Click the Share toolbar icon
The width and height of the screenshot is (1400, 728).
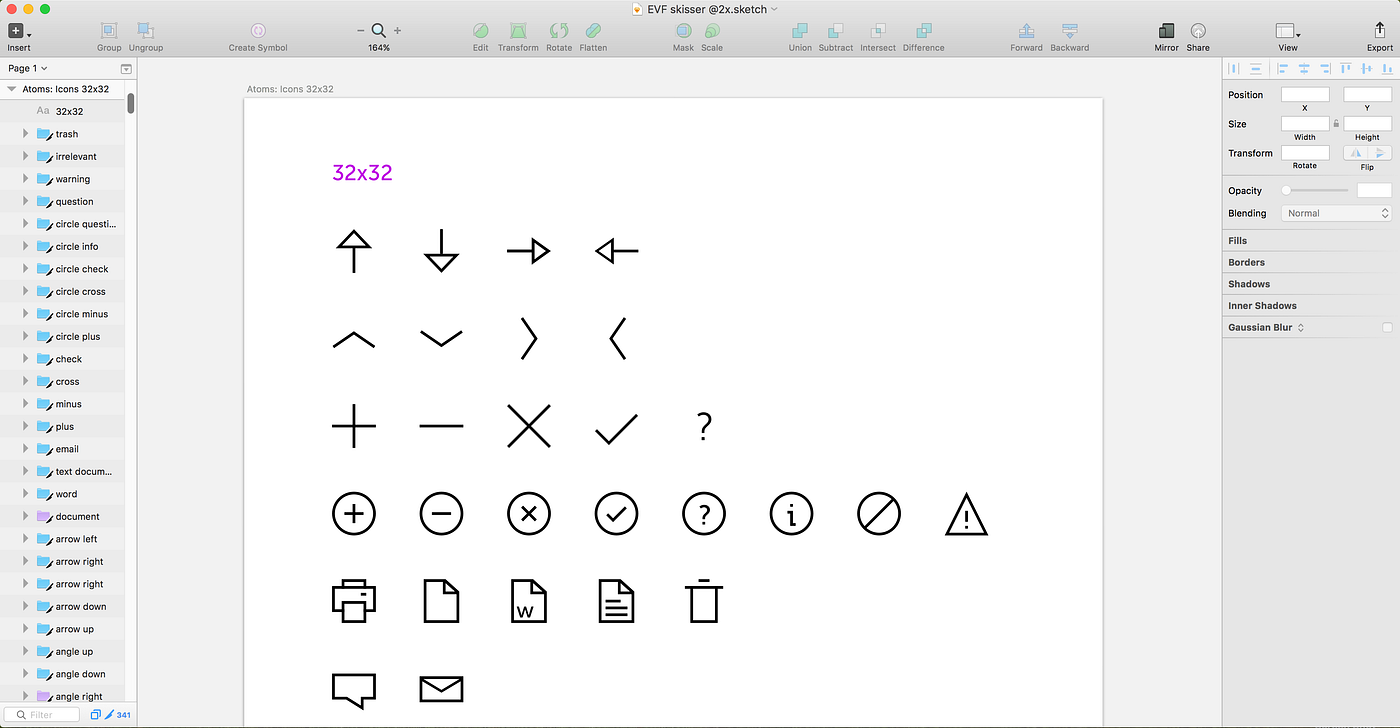tap(1198, 31)
